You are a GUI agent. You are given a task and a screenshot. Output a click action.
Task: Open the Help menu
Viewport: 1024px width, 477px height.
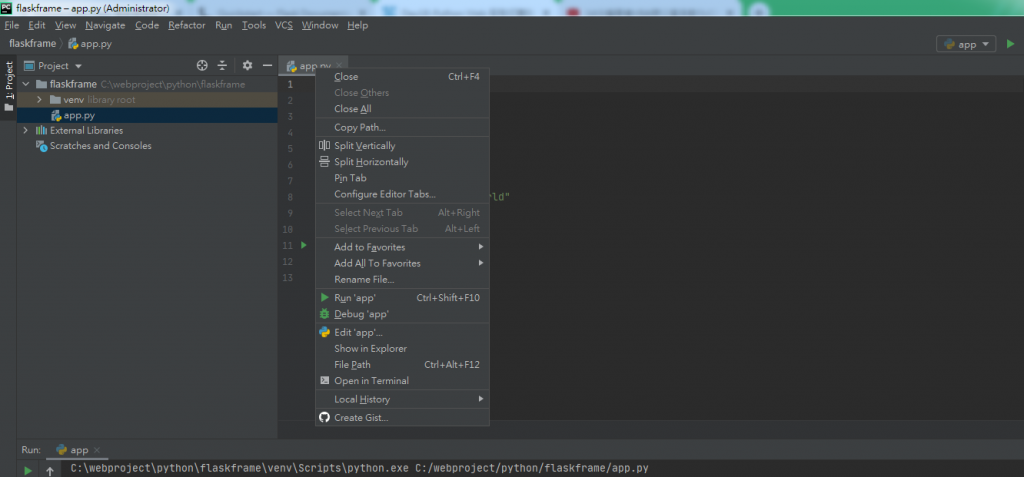[x=357, y=25]
